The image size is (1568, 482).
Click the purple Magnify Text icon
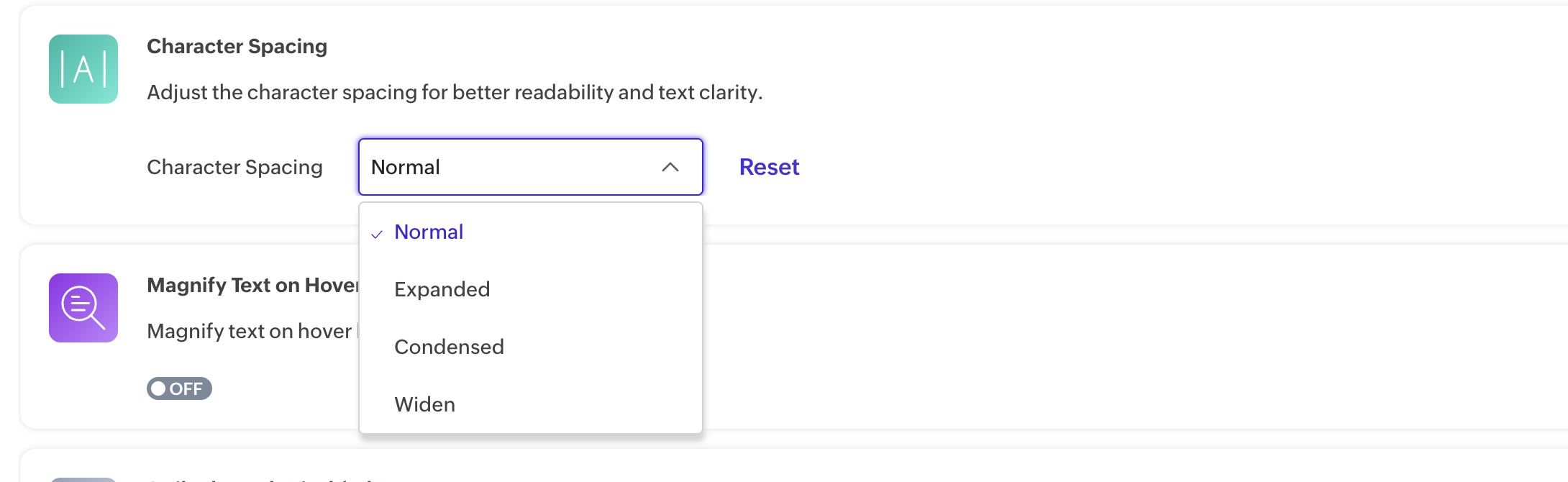[83, 308]
